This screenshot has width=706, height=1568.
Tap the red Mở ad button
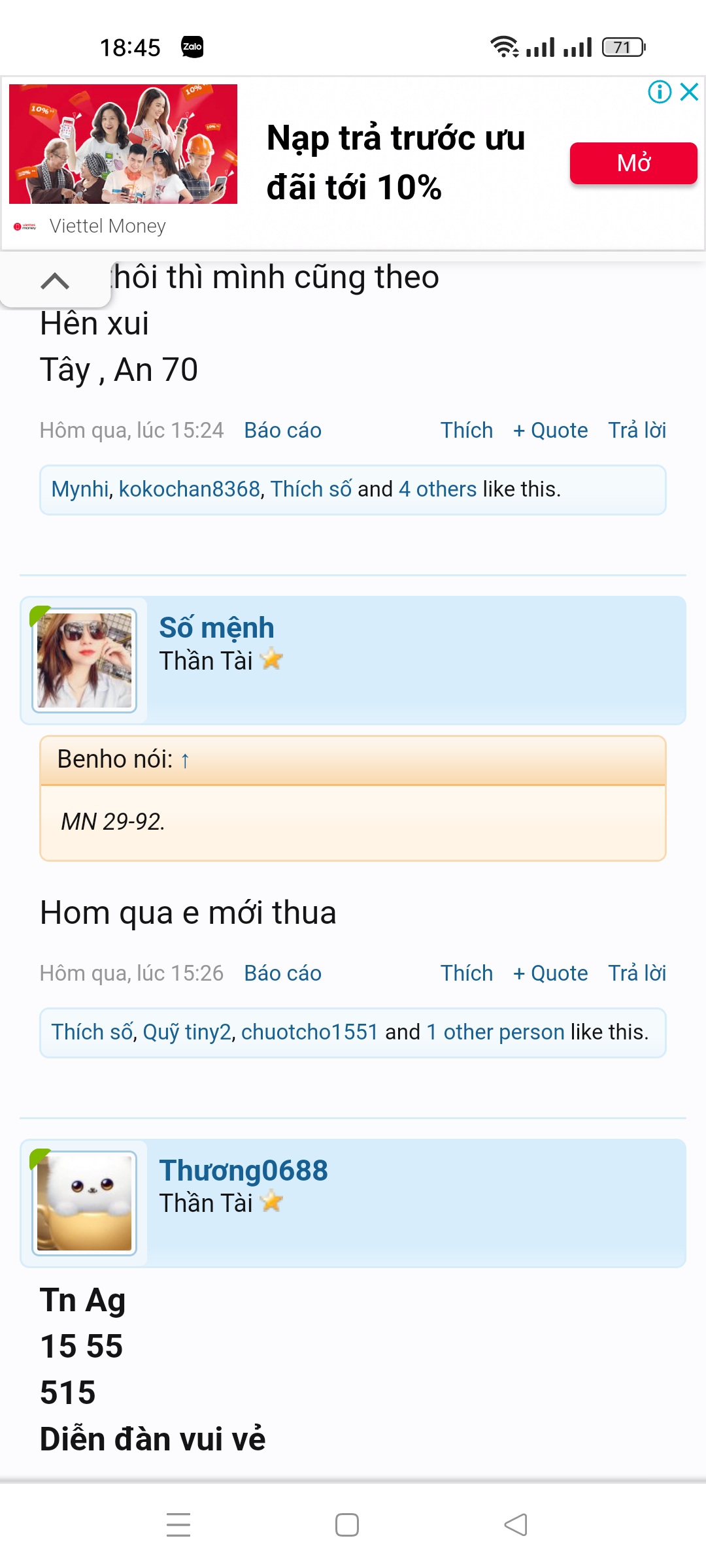tap(633, 163)
